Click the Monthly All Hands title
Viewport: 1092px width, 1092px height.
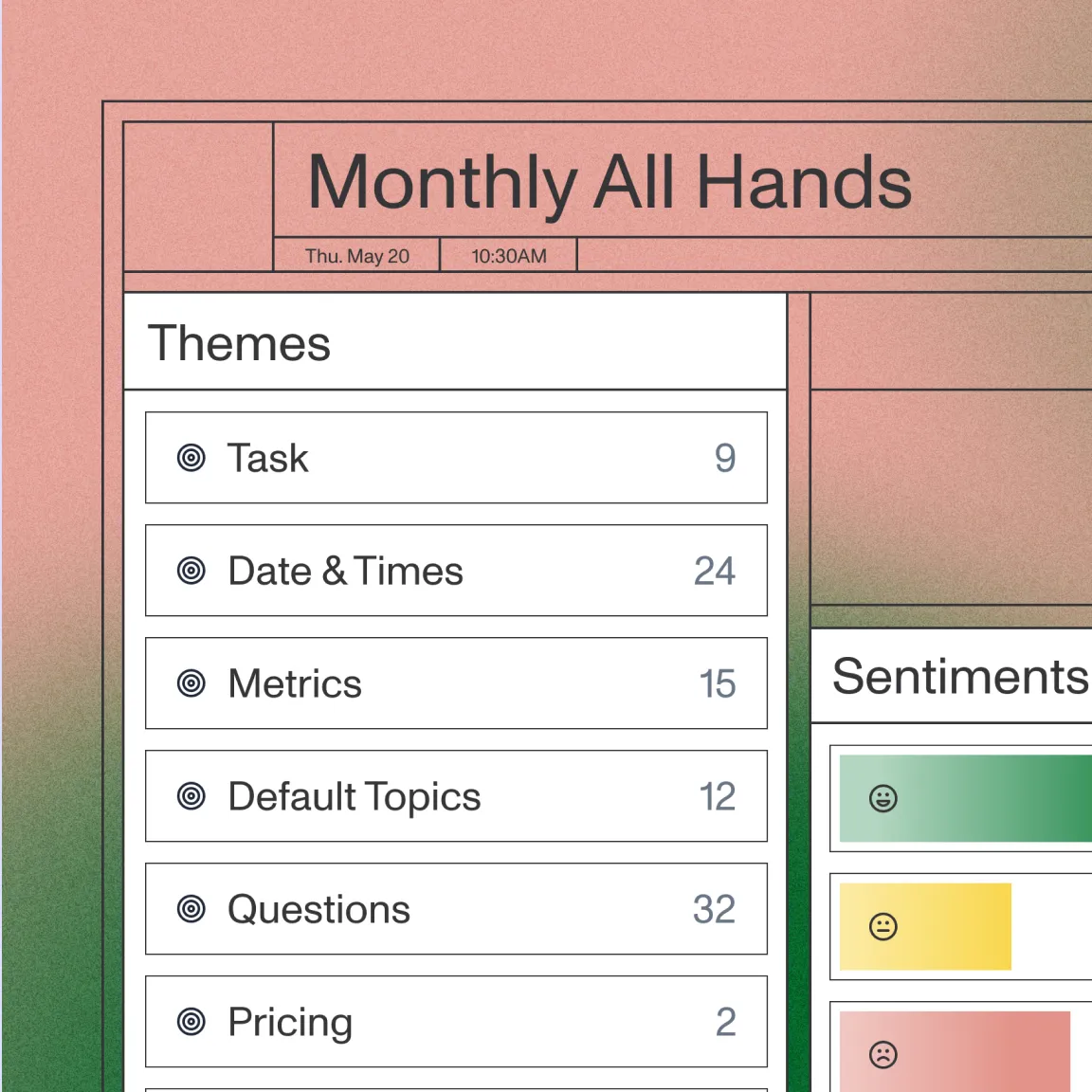coord(610,182)
